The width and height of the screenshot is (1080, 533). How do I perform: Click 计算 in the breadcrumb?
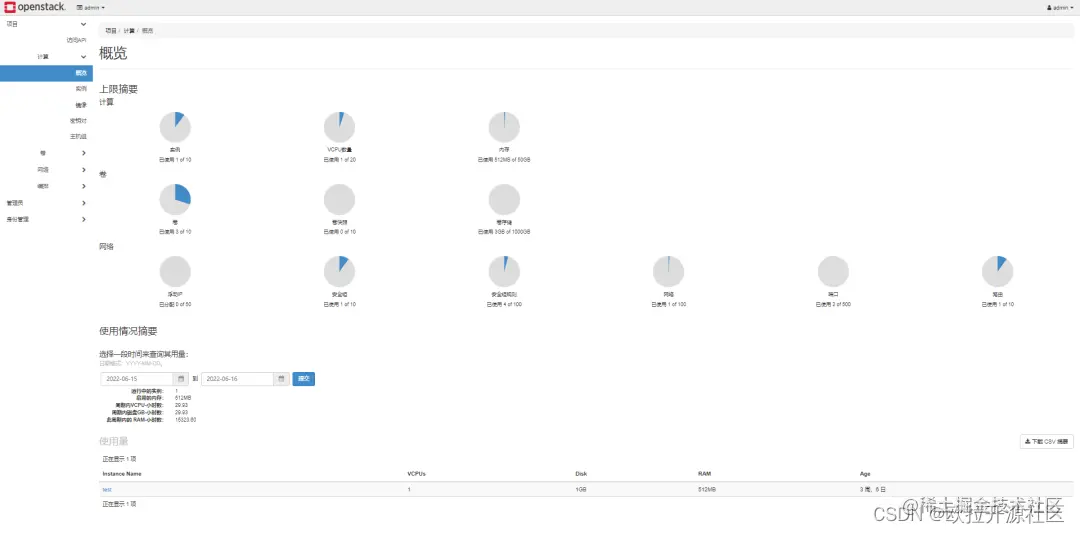click(129, 31)
